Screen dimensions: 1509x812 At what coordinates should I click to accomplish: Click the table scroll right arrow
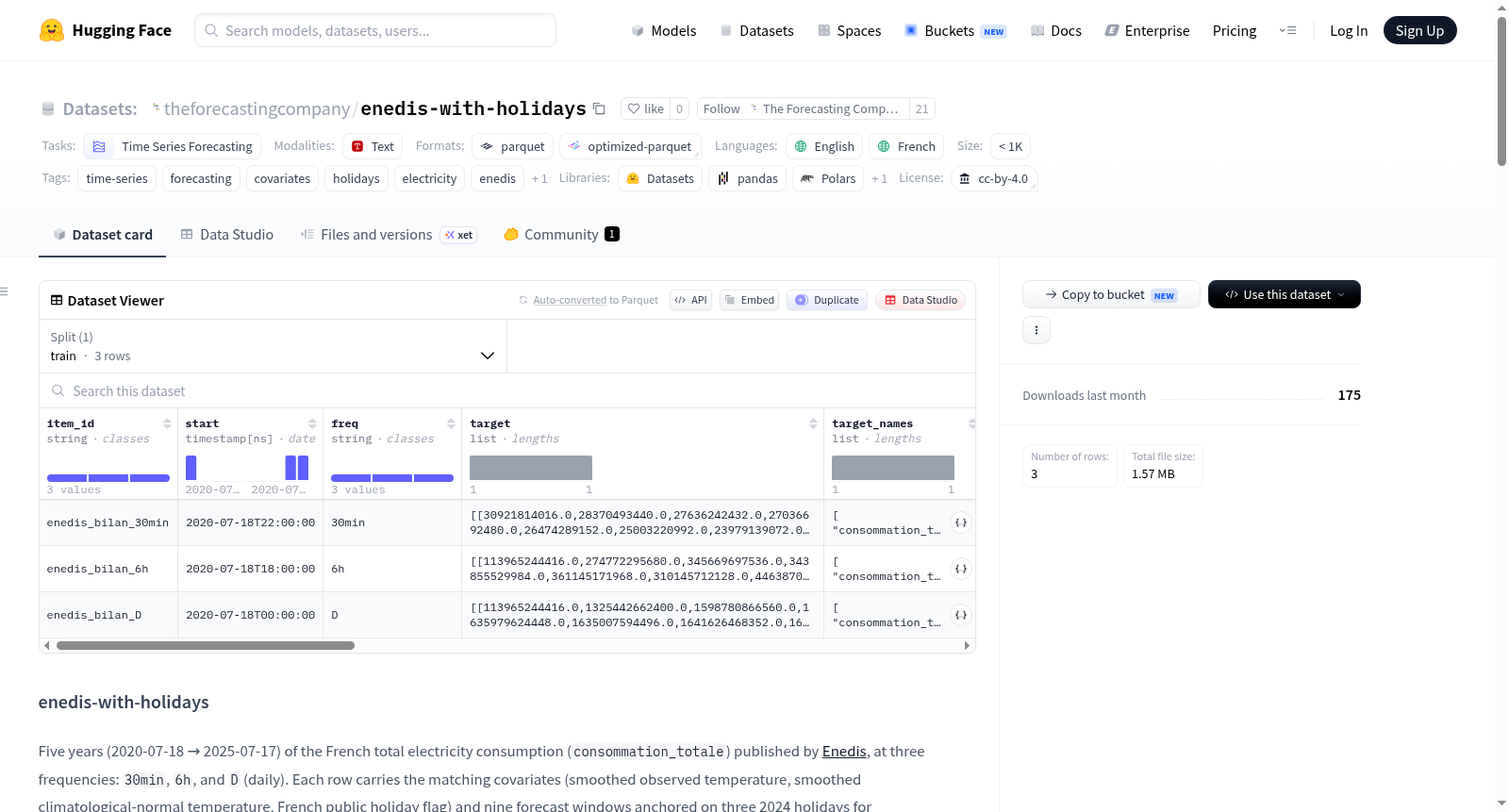click(967, 646)
